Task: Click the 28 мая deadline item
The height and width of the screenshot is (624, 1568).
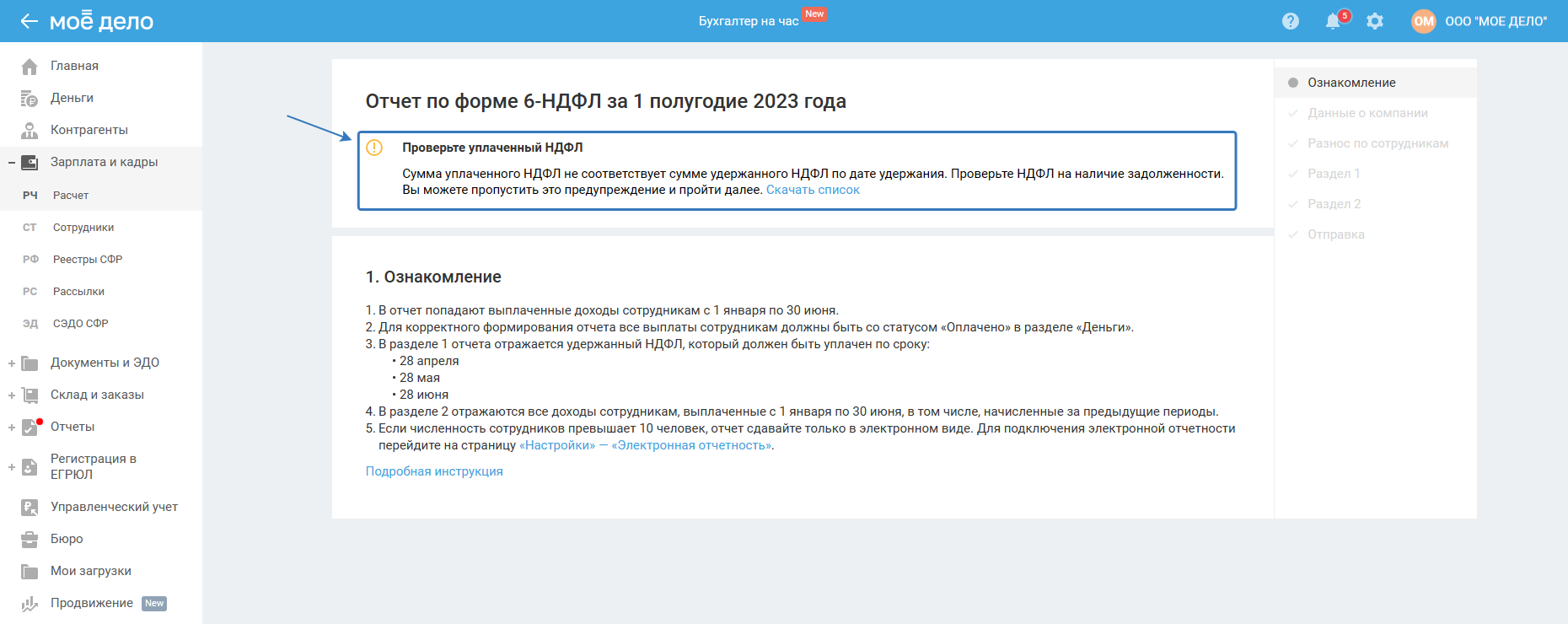Action: (420, 378)
